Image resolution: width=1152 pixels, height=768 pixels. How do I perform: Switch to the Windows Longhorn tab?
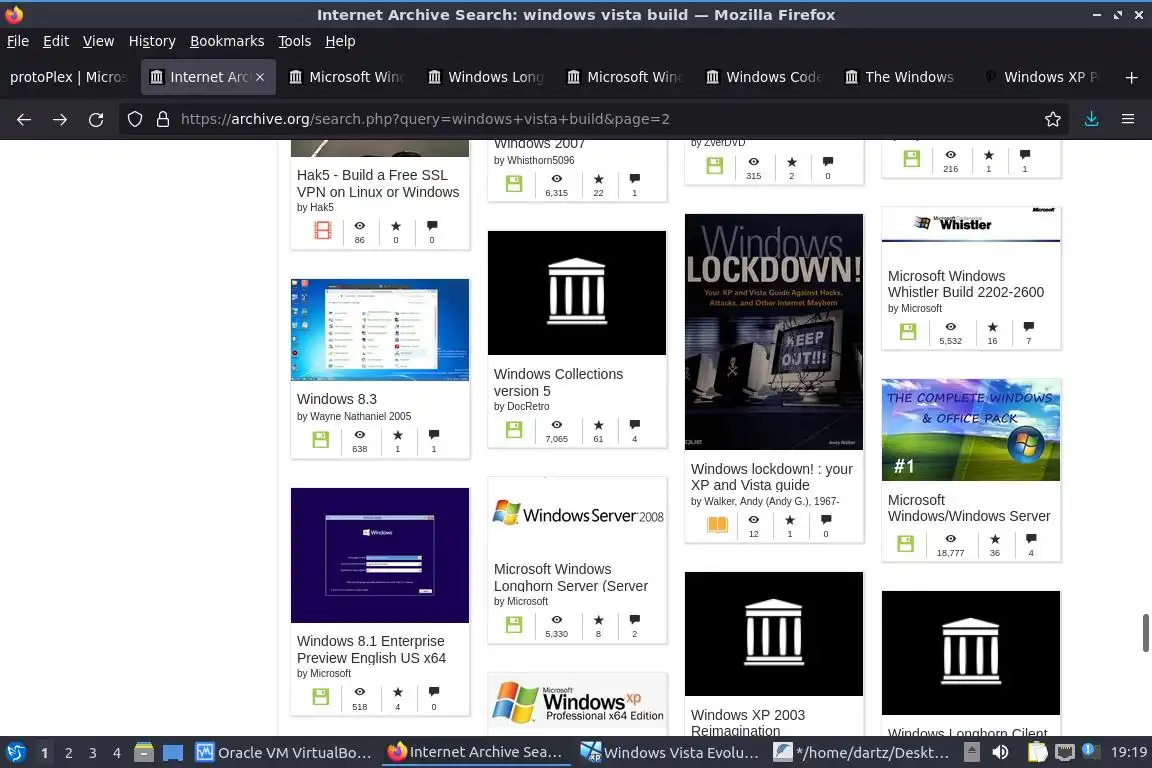[486, 77]
